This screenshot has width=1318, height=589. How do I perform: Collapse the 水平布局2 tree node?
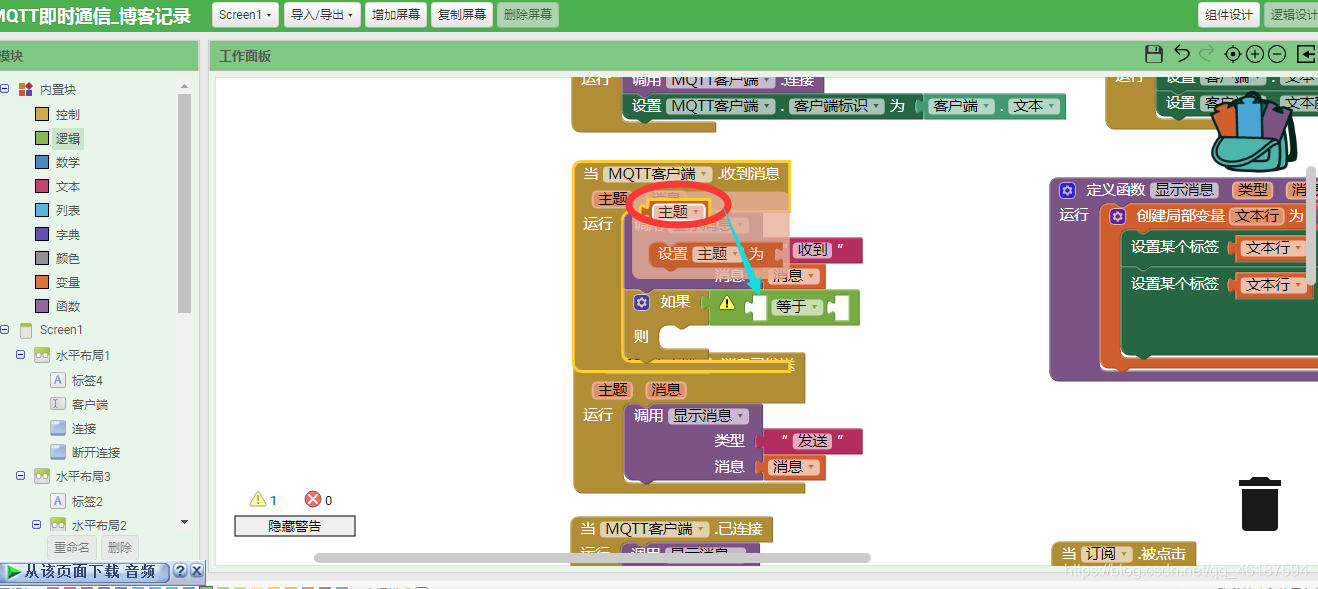tap(37, 524)
